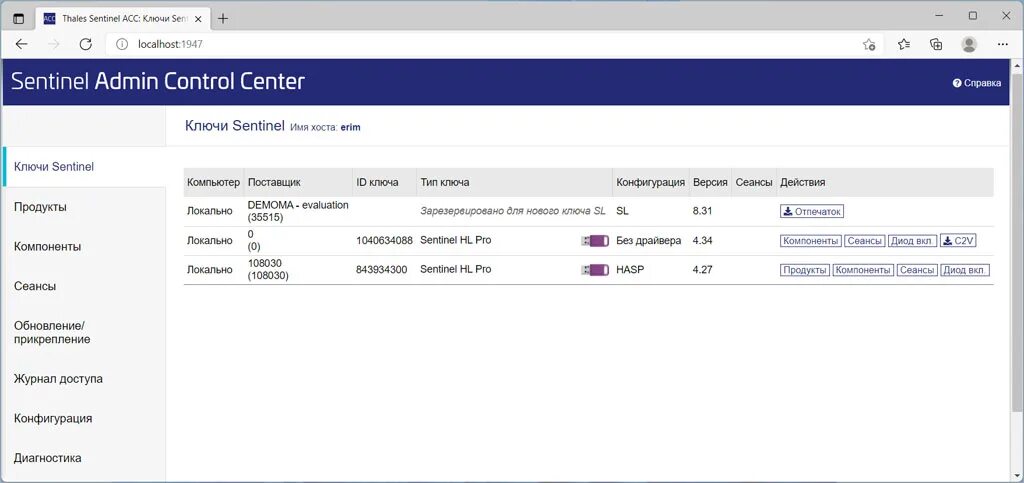Click 108030 vendor cell

(268, 270)
